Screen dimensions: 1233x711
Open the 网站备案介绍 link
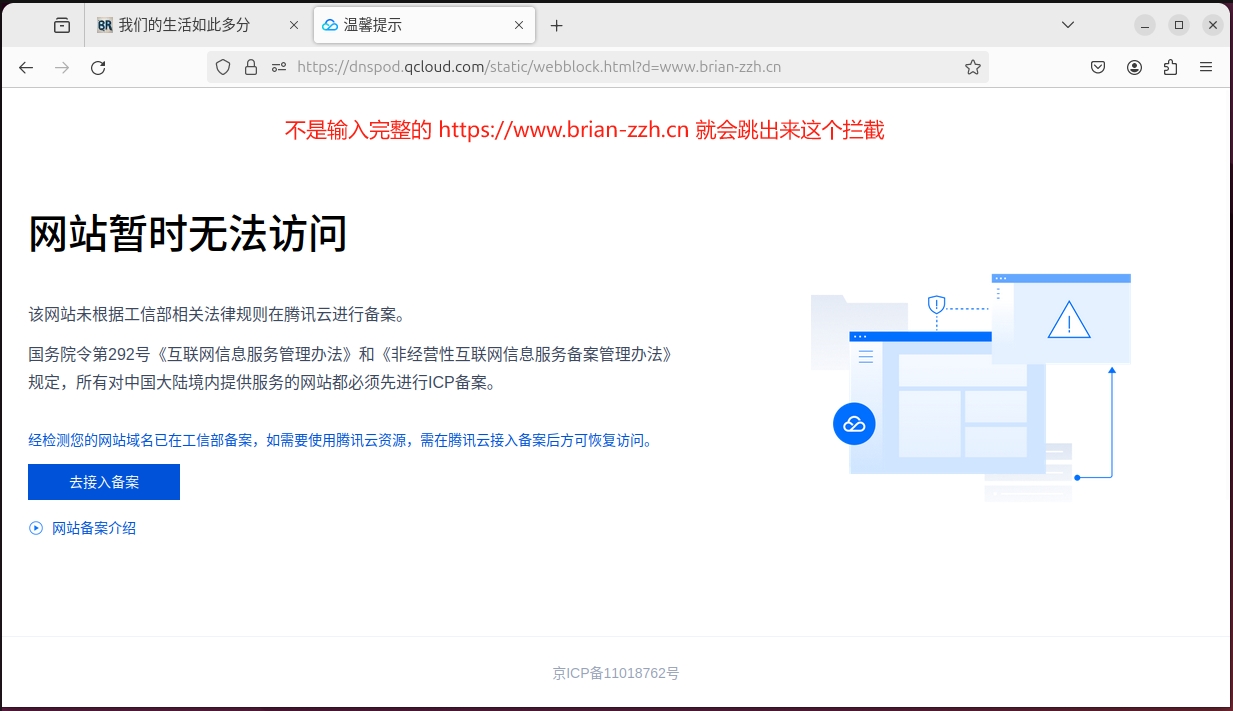tap(94, 528)
